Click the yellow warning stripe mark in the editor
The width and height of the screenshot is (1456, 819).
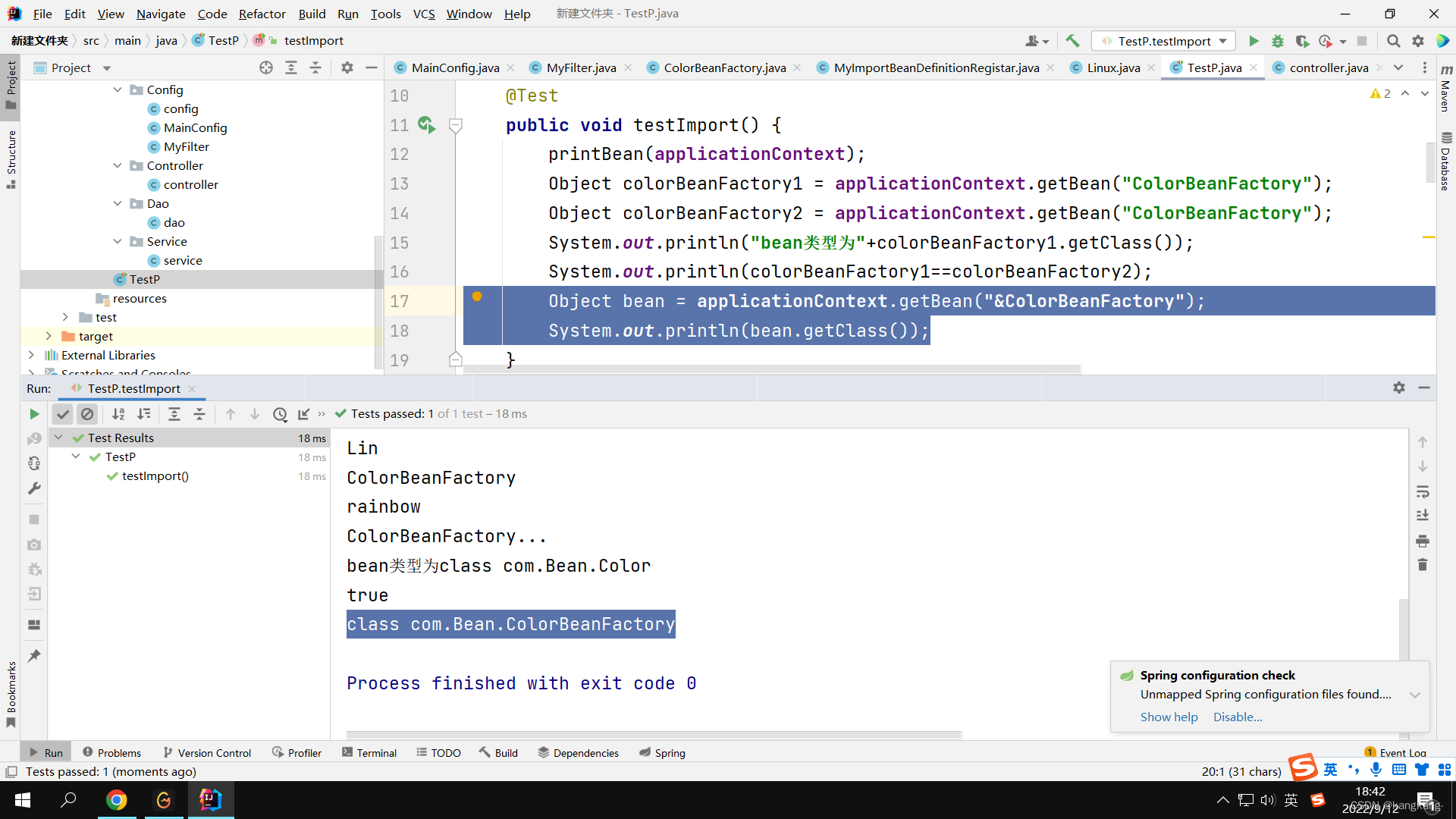(1429, 237)
